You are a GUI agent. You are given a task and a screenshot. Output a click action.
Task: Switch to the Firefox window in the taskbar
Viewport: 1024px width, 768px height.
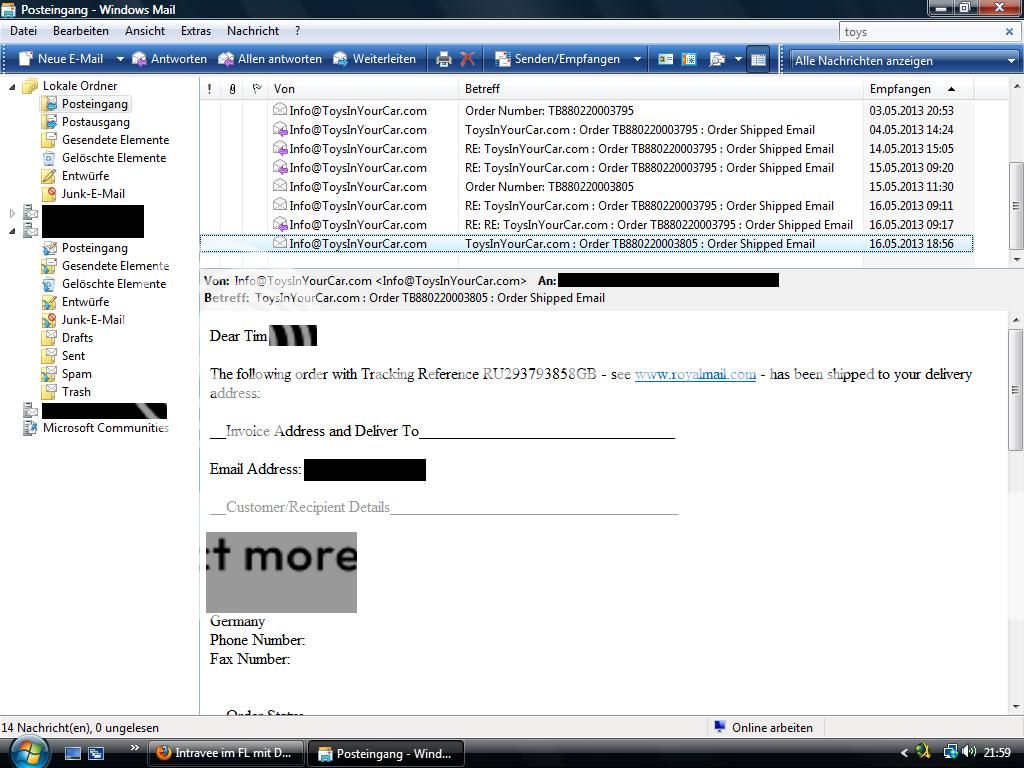pos(224,753)
